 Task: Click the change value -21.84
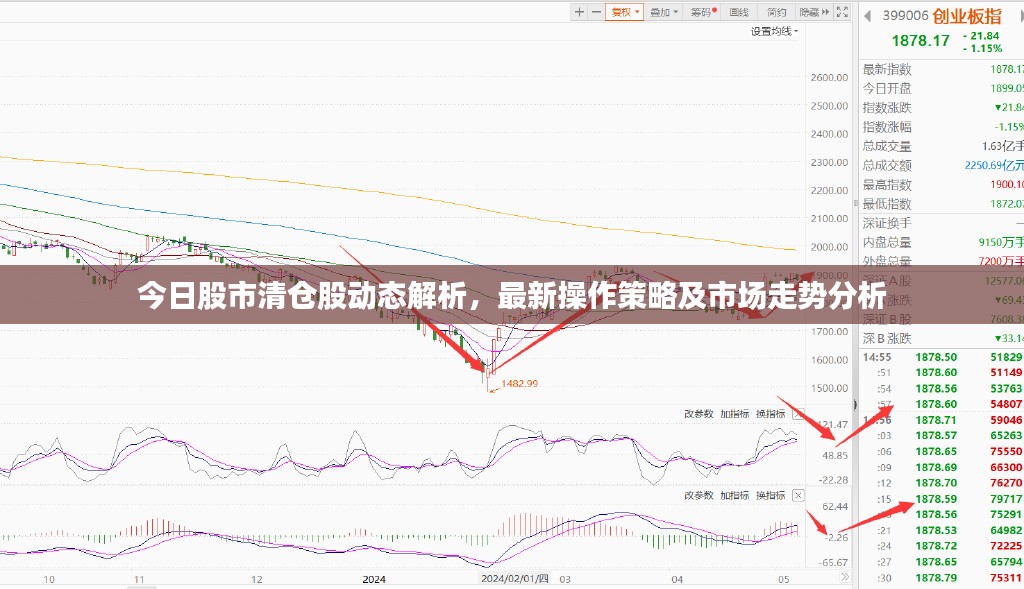(x=982, y=36)
